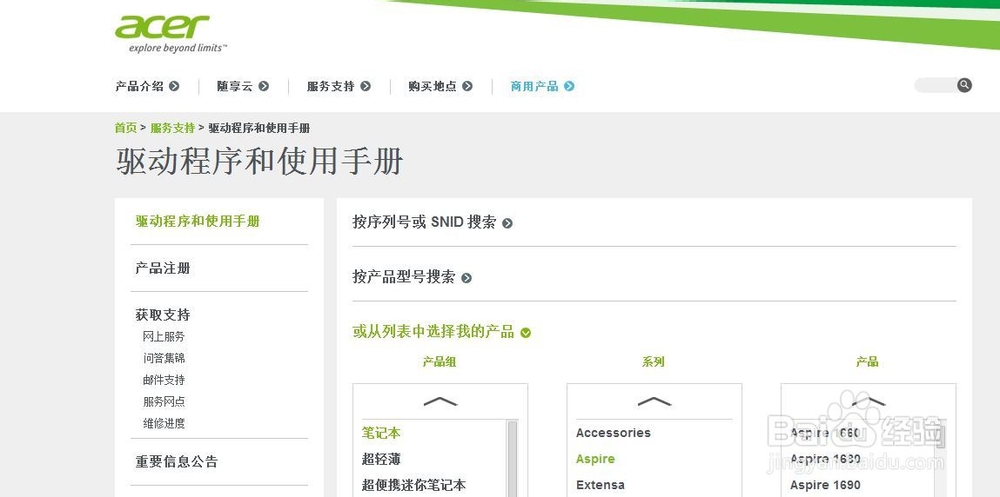Open 随享云 menu
Viewport: 1000px width, 497px height.
click(235, 86)
